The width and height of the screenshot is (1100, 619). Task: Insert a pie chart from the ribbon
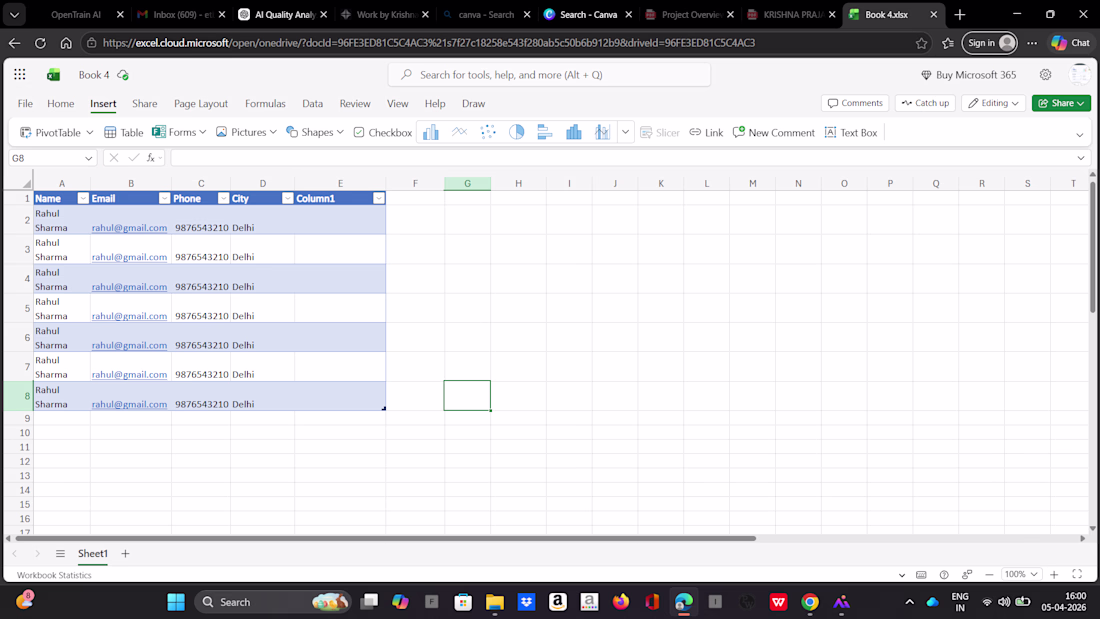516,132
